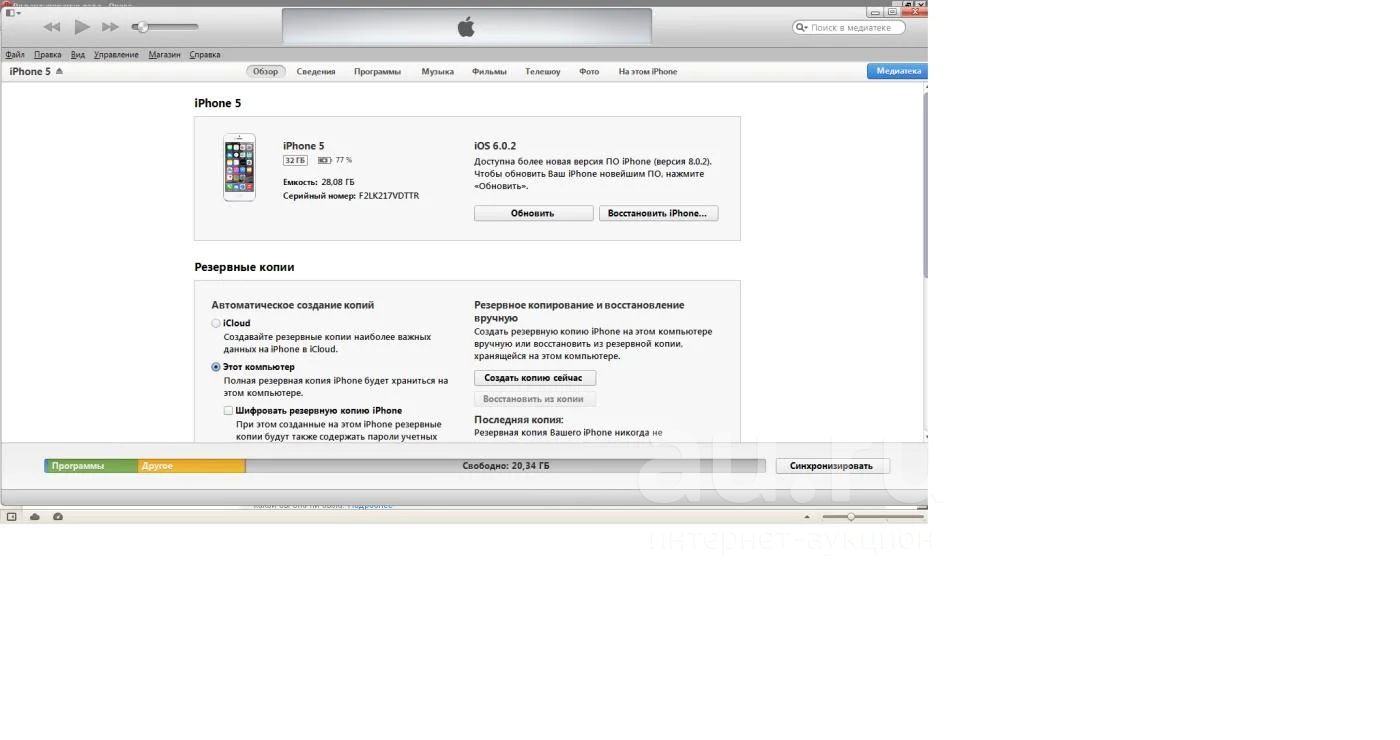The image size is (1400, 740).
Task: Click the sidebar toggle icon in status bar
Action: coord(12,517)
